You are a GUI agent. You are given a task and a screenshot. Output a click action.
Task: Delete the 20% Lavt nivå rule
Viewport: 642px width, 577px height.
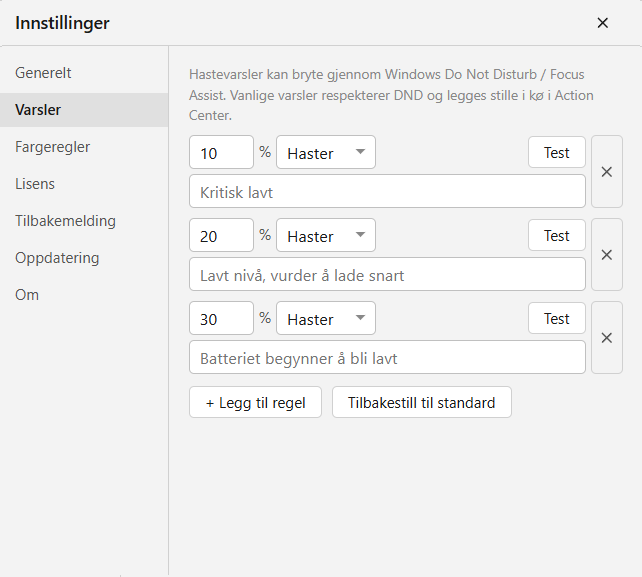click(607, 255)
